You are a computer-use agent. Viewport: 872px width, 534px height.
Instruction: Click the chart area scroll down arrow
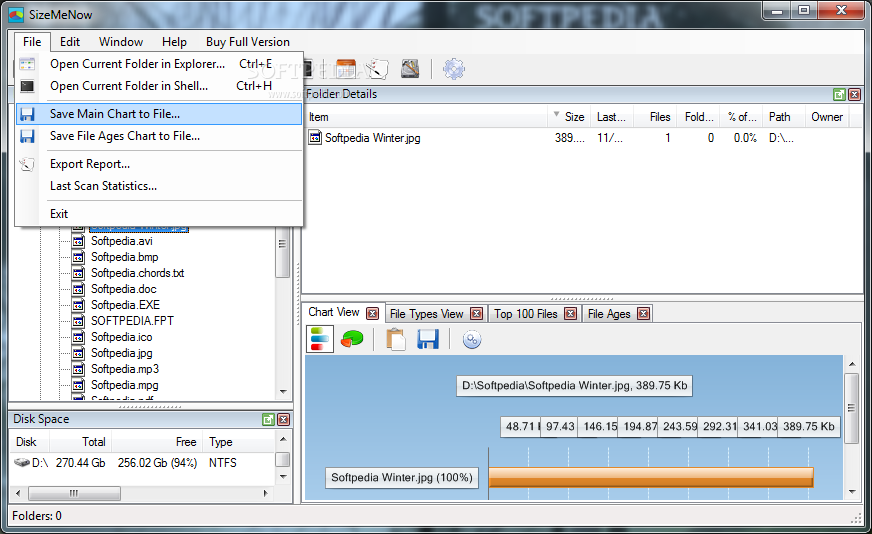click(851, 492)
